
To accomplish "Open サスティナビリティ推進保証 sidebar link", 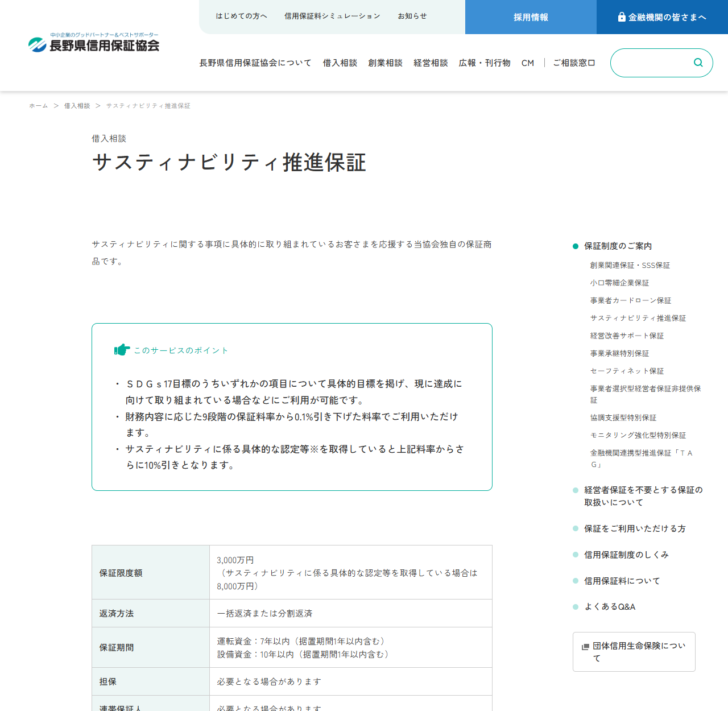I will click(x=638, y=318).
